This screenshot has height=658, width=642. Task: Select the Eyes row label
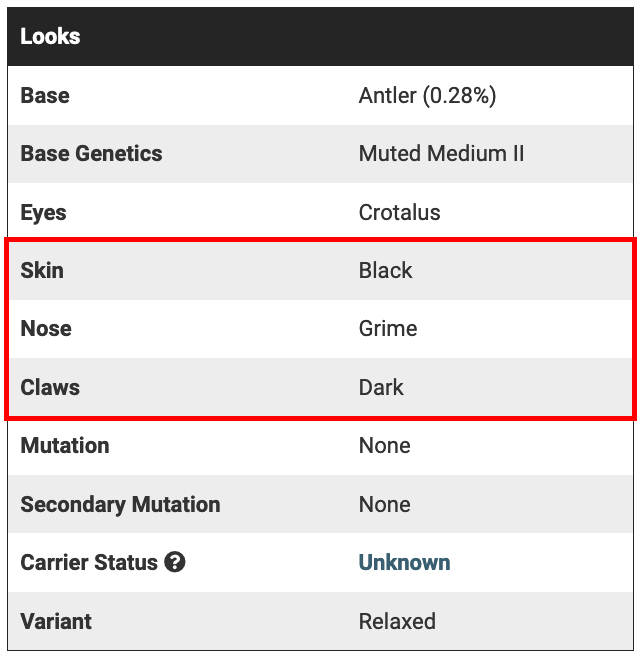pyautogui.click(x=43, y=212)
